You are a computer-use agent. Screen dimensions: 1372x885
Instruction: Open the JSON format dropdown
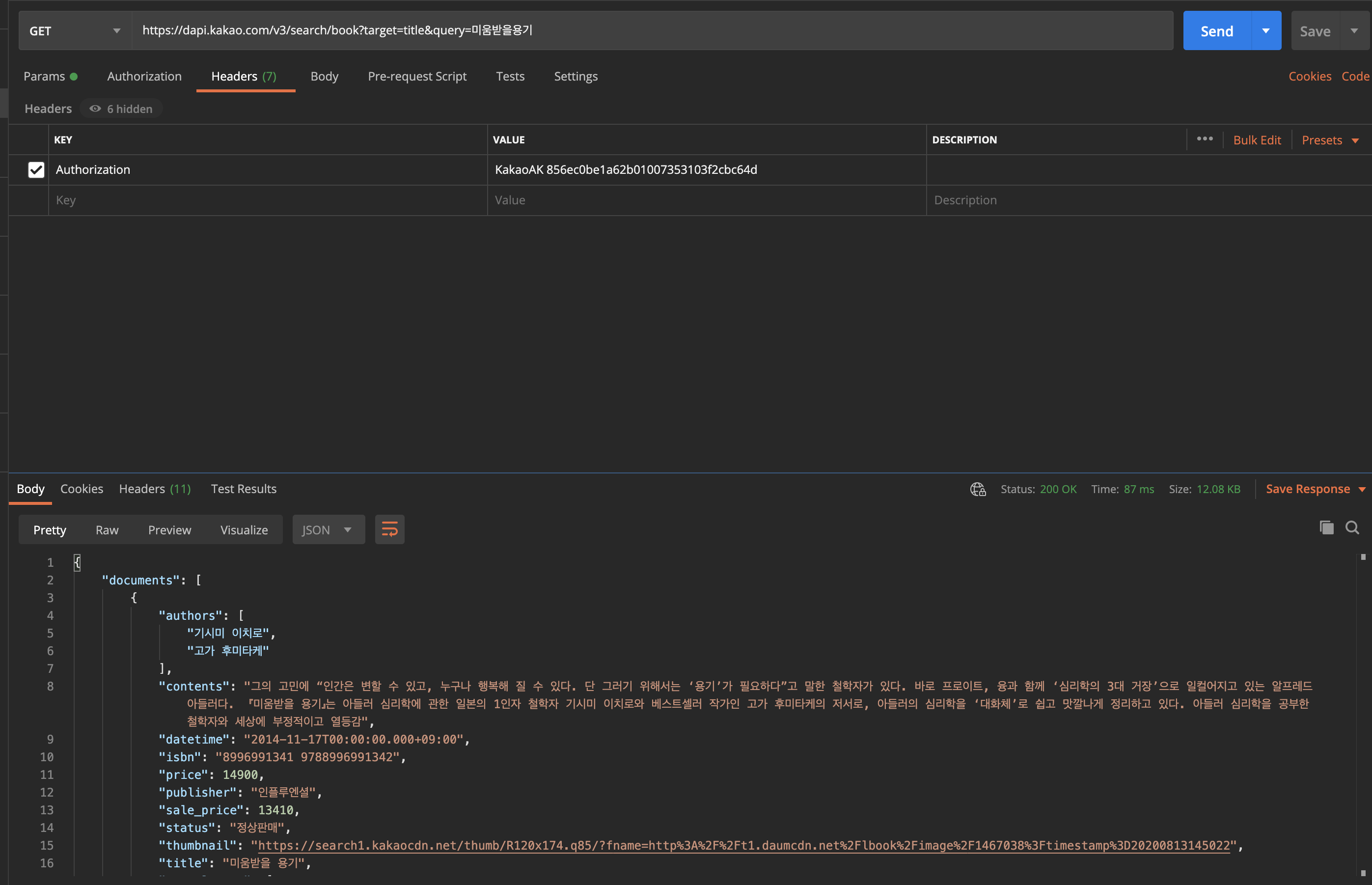tap(328, 529)
